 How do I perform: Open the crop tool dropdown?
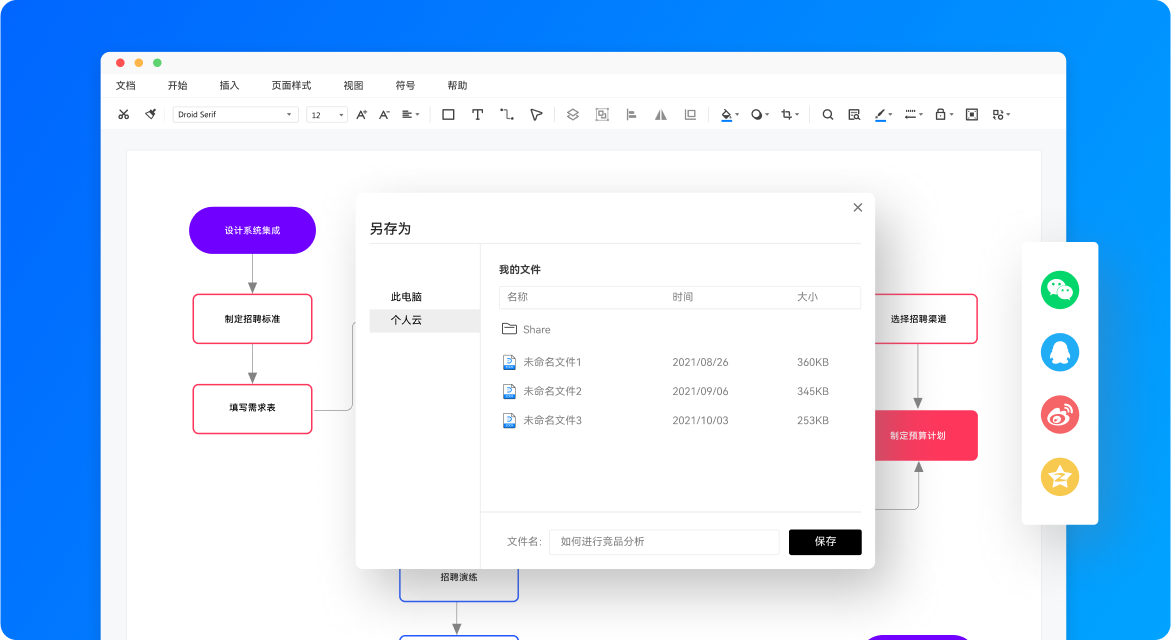789,114
